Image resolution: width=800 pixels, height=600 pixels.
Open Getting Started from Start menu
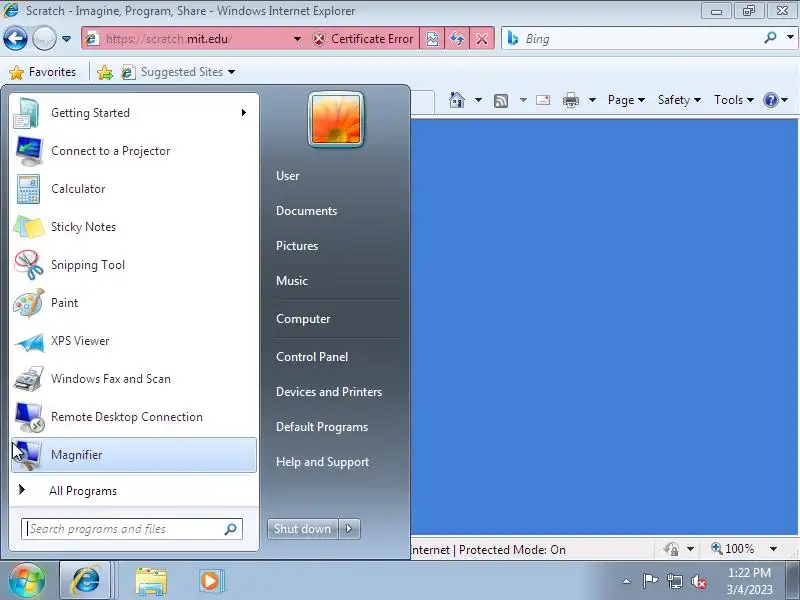[x=133, y=113]
